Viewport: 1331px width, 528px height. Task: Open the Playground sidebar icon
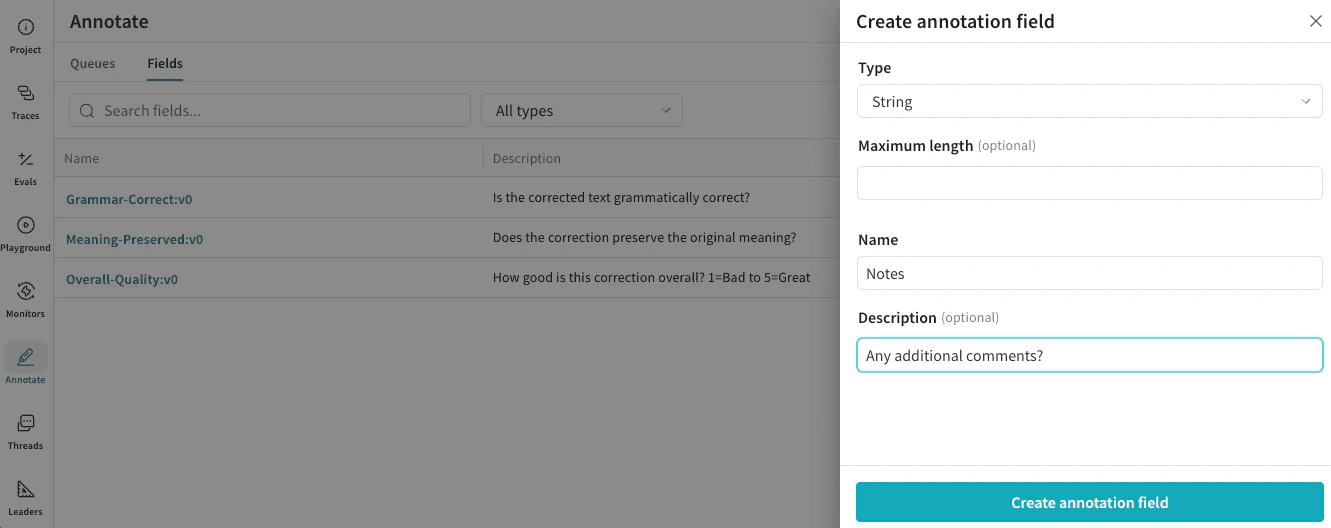coord(26,233)
